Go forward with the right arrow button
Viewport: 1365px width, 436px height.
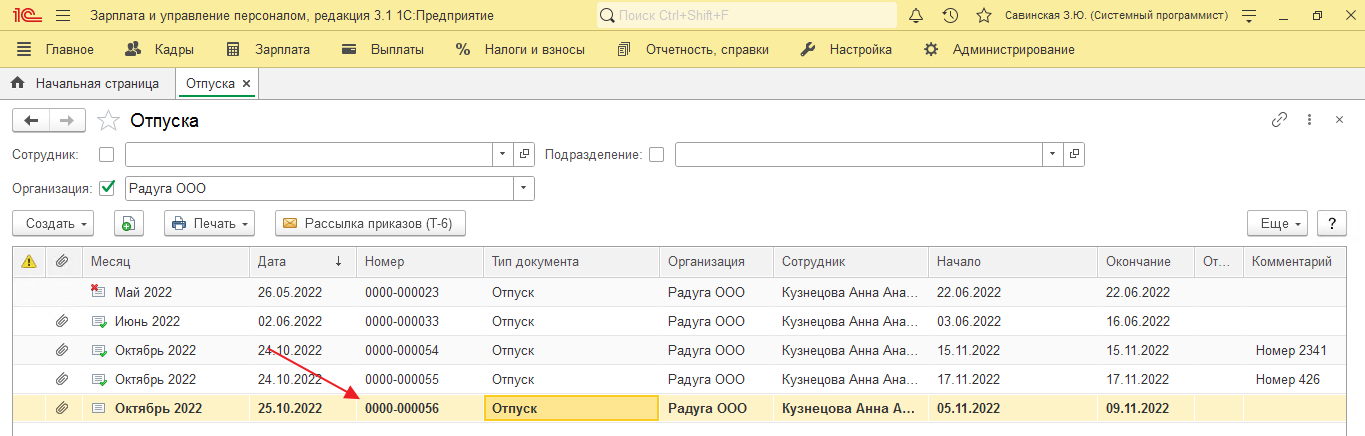click(67, 121)
